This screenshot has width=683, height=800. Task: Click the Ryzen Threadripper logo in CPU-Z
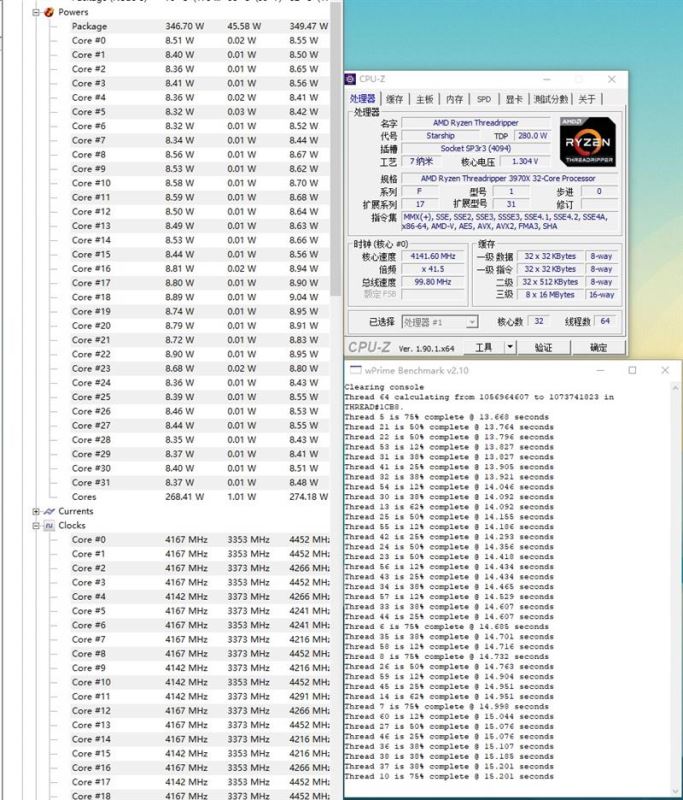tap(588, 142)
